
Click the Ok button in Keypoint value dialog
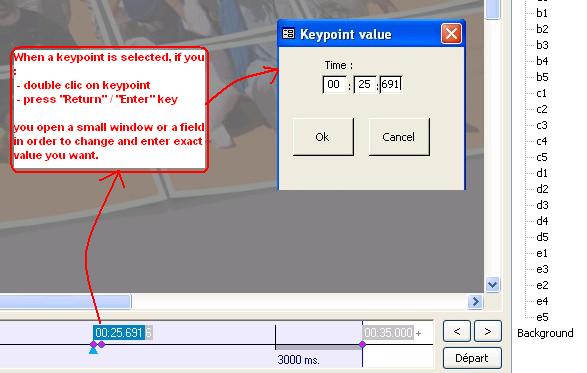[x=323, y=137]
